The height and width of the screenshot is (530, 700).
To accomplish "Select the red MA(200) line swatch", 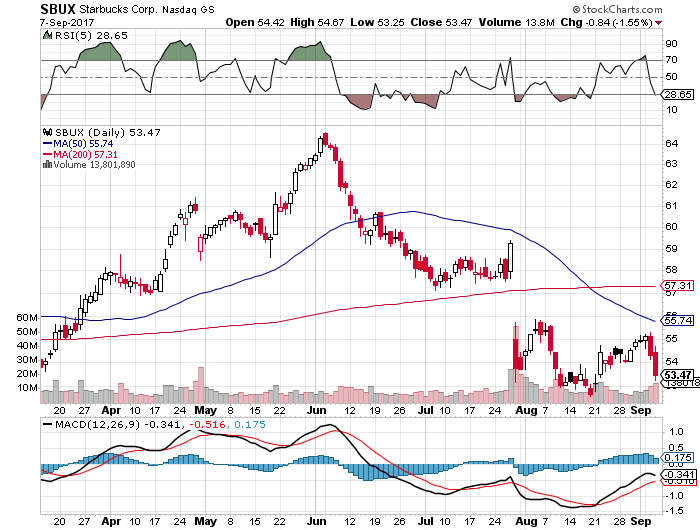I will [48, 154].
